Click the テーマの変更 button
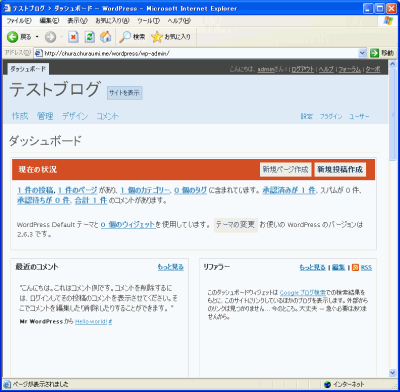The height and width of the screenshot is (392, 400). [x=235, y=225]
